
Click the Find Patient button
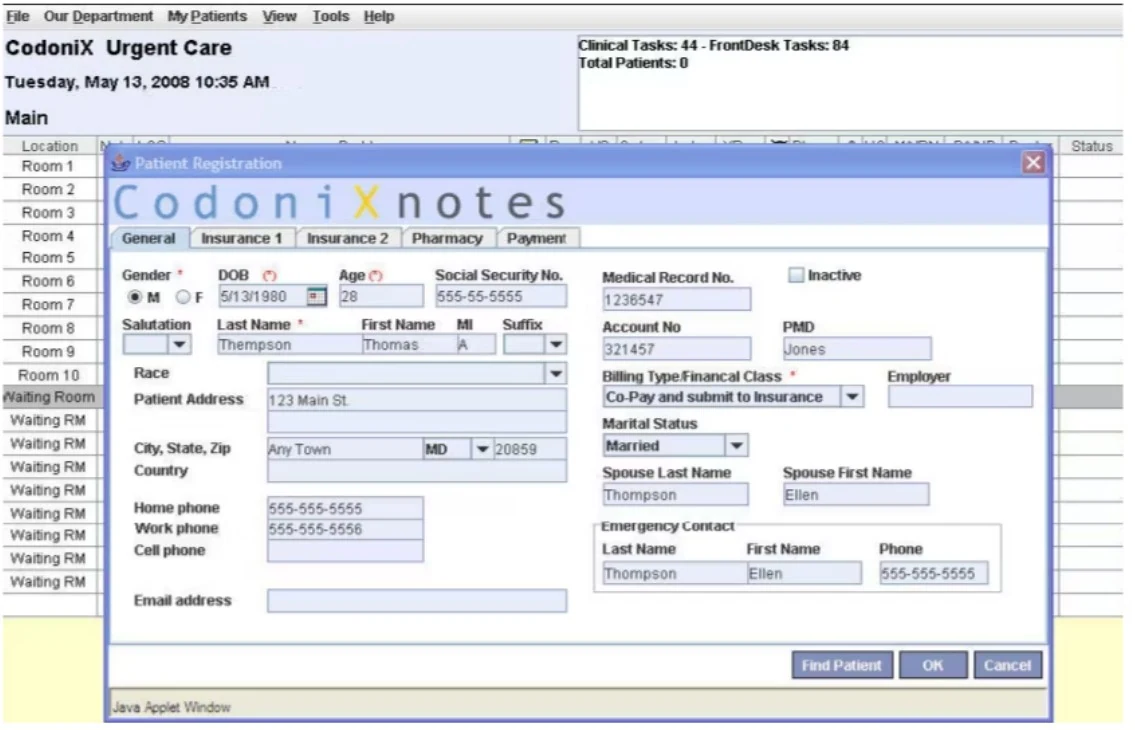click(x=842, y=665)
